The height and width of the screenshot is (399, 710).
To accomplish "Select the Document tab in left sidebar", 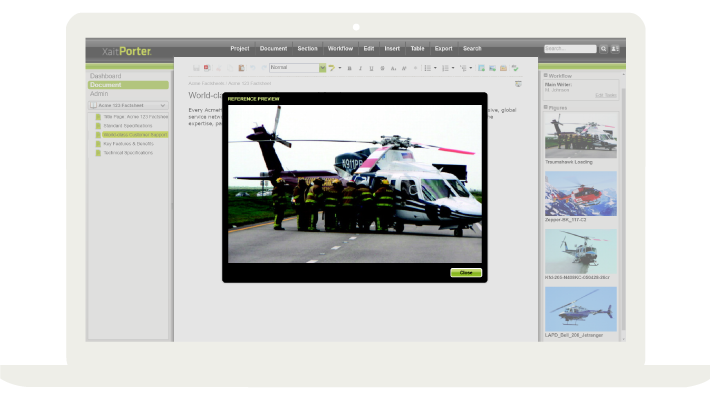I will 128,85.
